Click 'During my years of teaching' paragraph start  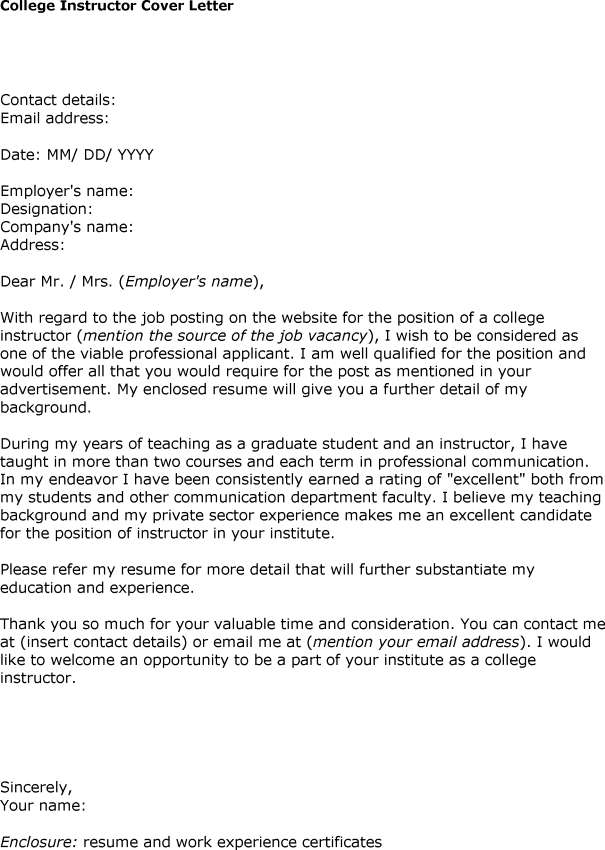[95, 444]
